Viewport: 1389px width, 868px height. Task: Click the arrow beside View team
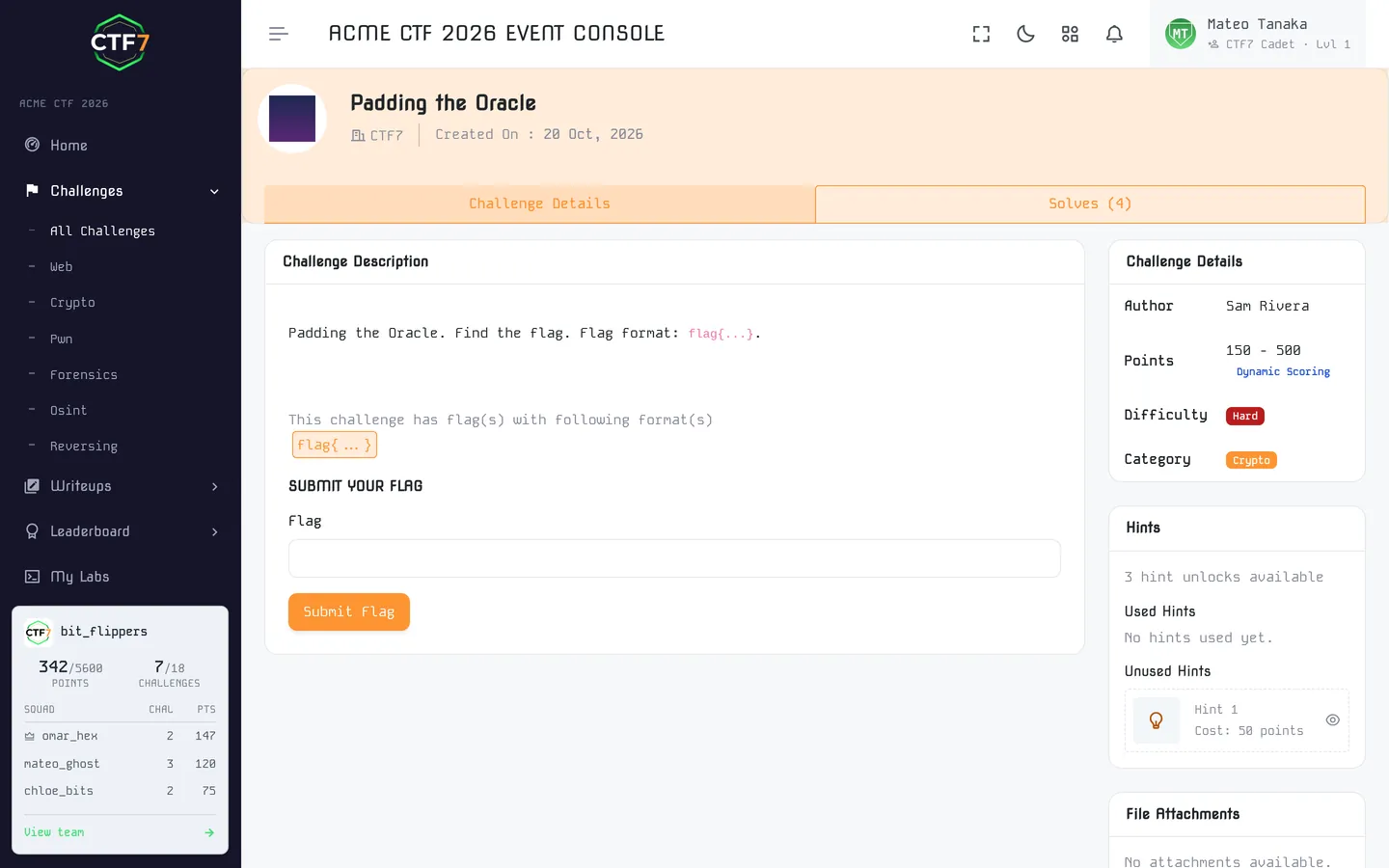(209, 832)
